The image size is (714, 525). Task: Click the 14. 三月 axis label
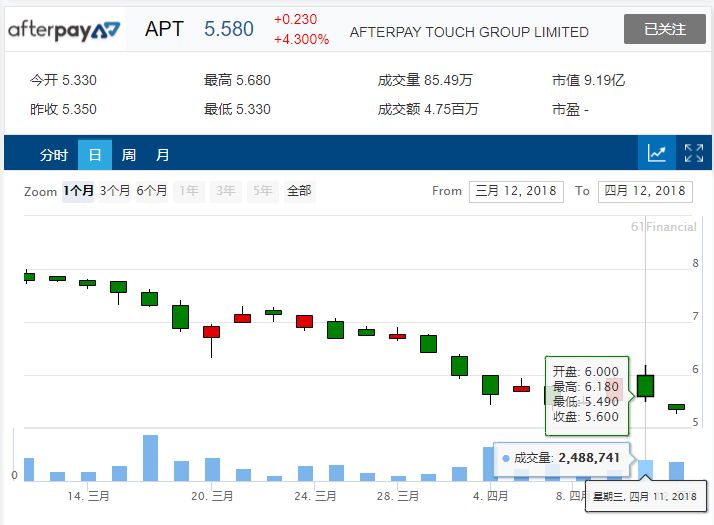[x=88, y=496]
